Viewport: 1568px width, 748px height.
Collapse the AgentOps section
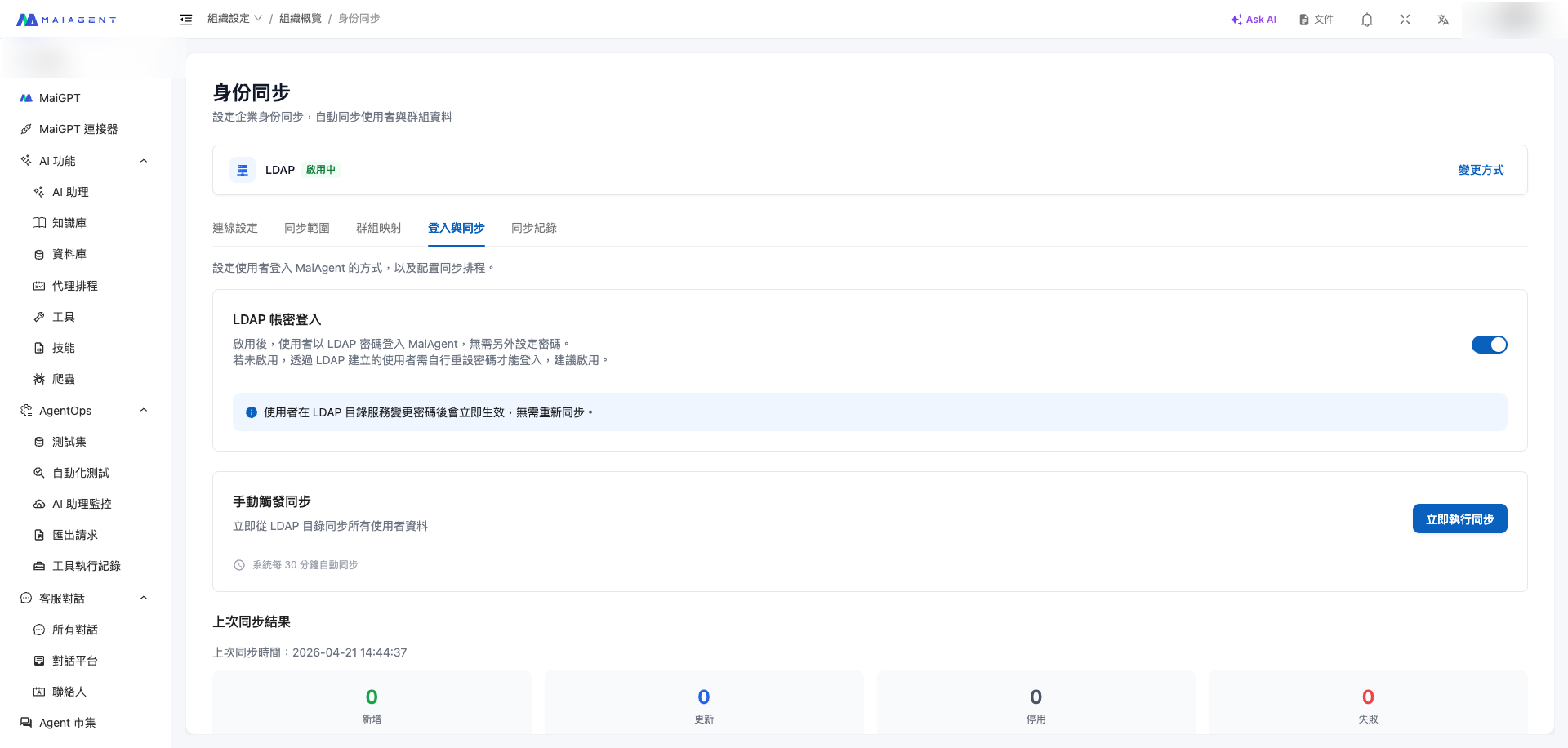click(x=144, y=411)
